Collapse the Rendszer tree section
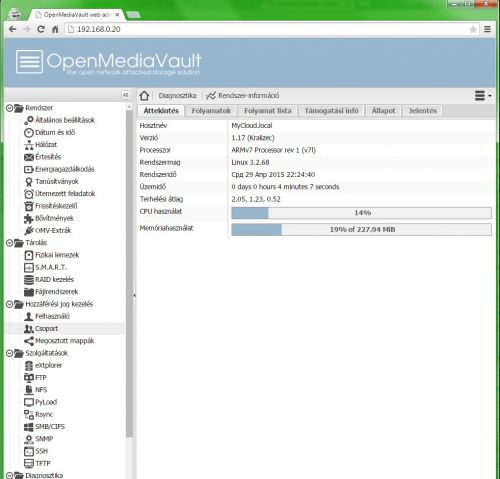The image size is (500, 479). click(x=10, y=108)
